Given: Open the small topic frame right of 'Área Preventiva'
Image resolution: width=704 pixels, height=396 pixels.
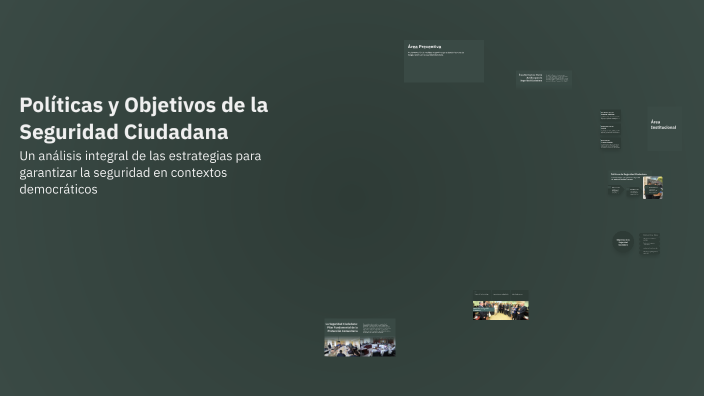Looking at the screenshot, I should tap(544, 78).
